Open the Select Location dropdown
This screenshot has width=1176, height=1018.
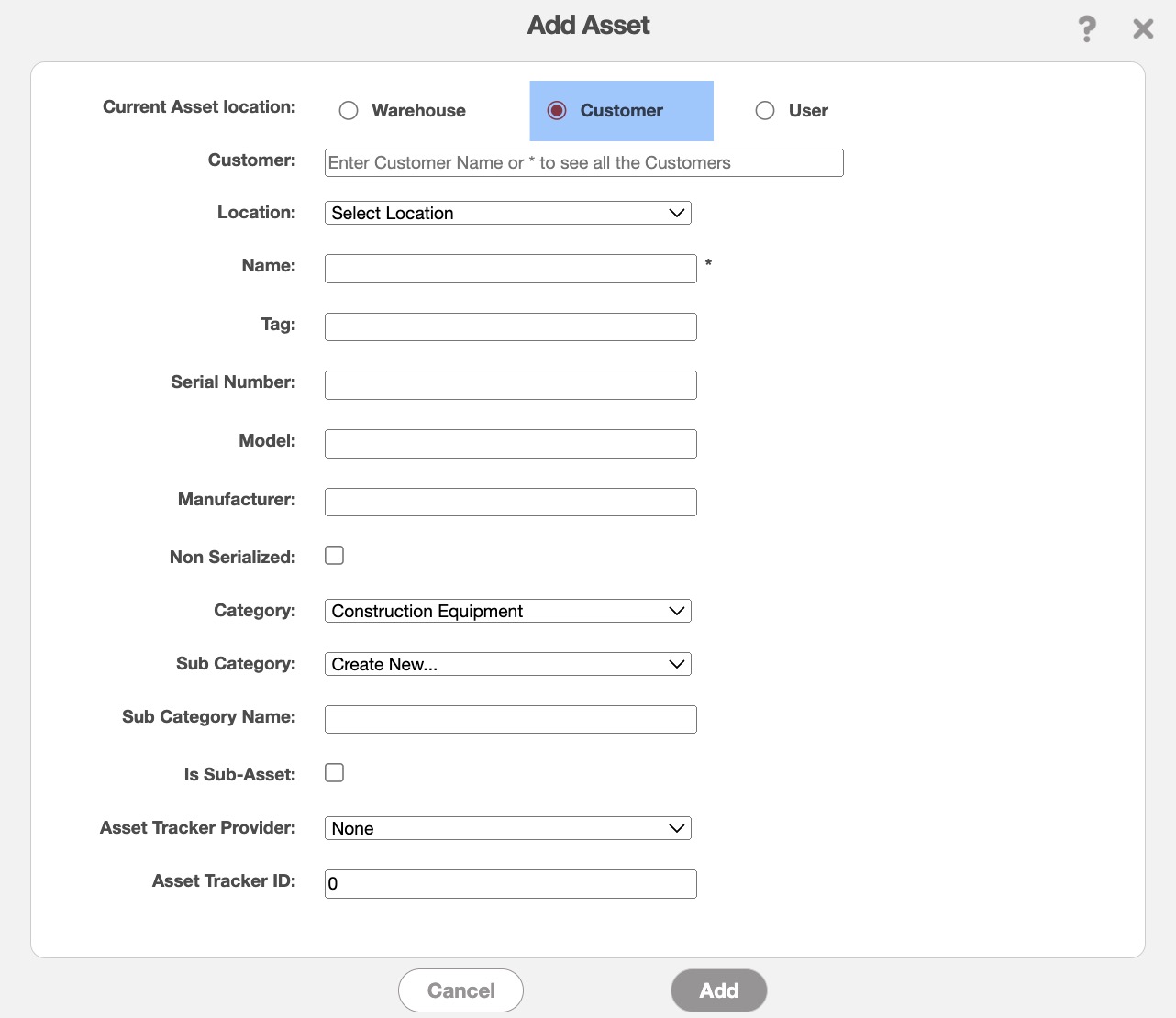pyautogui.click(x=507, y=213)
